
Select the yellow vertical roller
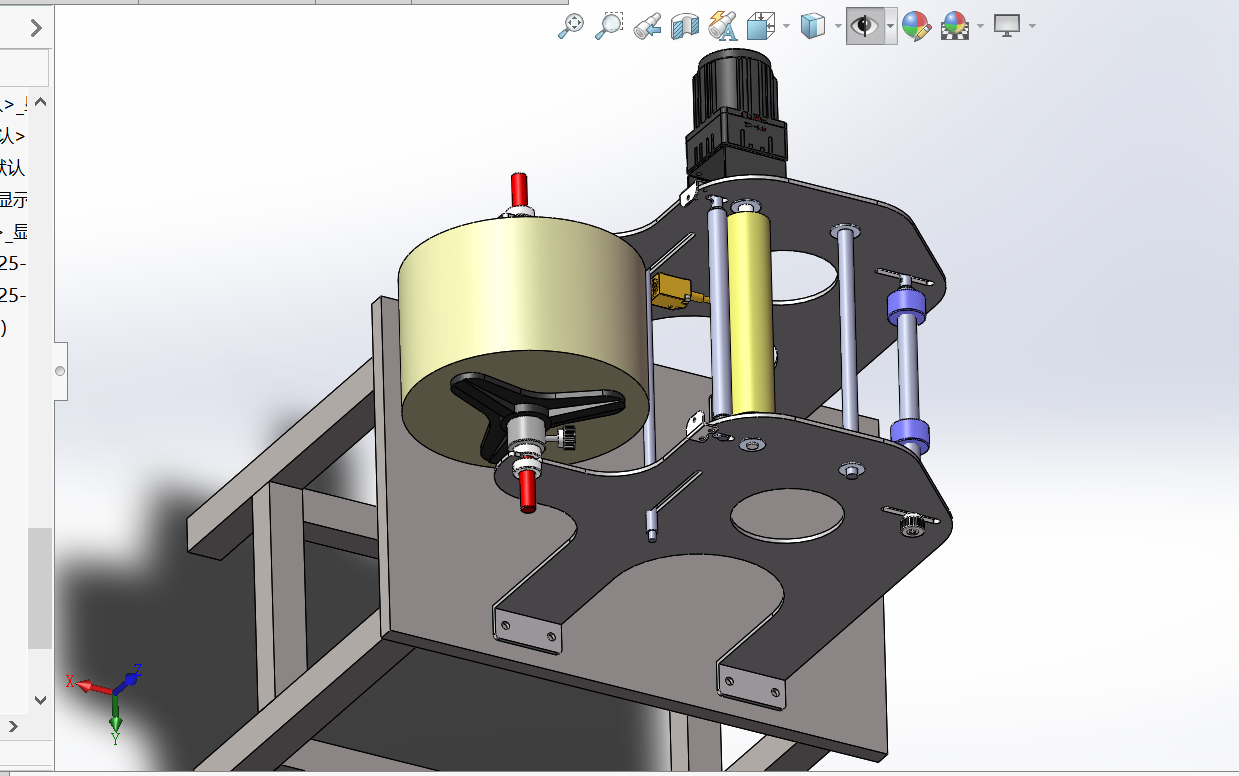(751, 312)
